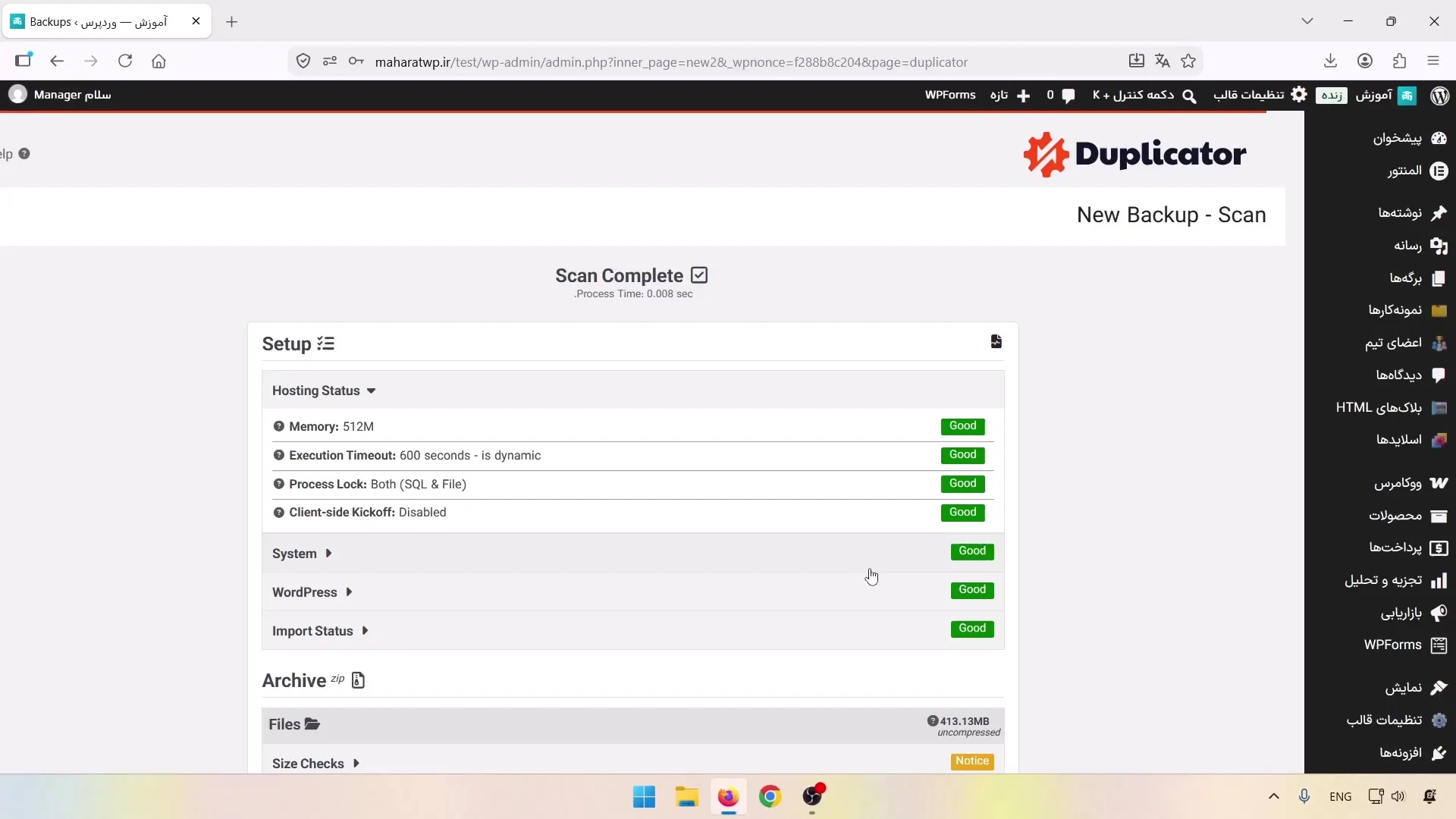Click the Manager user avatar
Image resolution: width=1456 pixels, height=819 pixels.
pyautogui.click(x=17, y=95)
